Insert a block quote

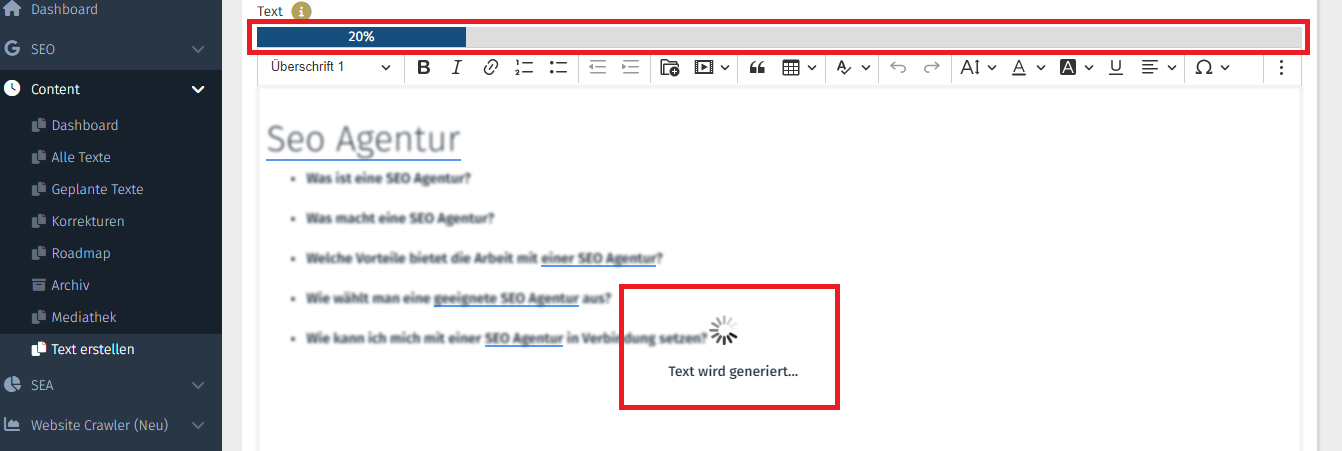pos(757,67)
